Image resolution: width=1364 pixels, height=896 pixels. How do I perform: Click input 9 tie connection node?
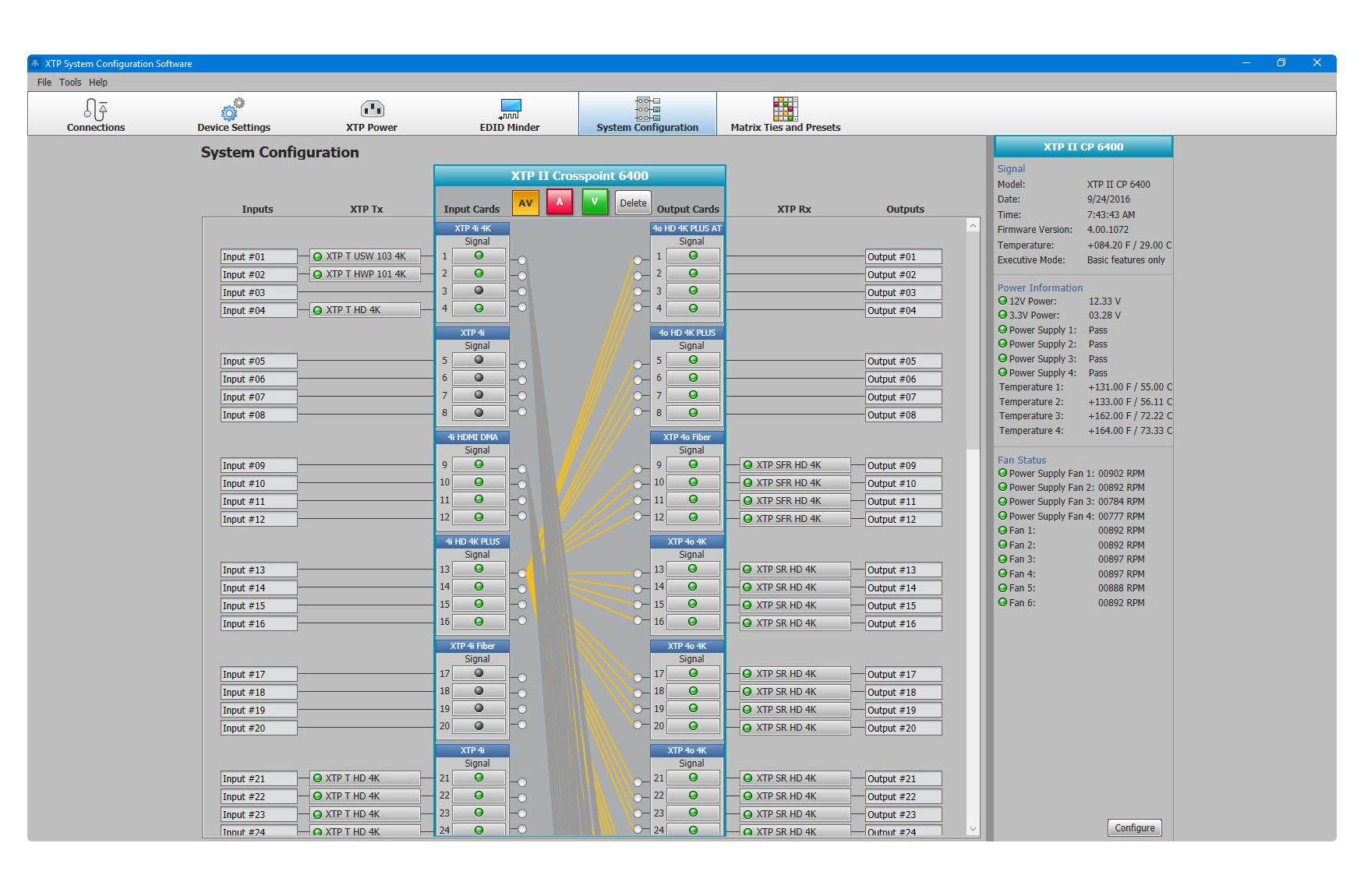point(522,469)
